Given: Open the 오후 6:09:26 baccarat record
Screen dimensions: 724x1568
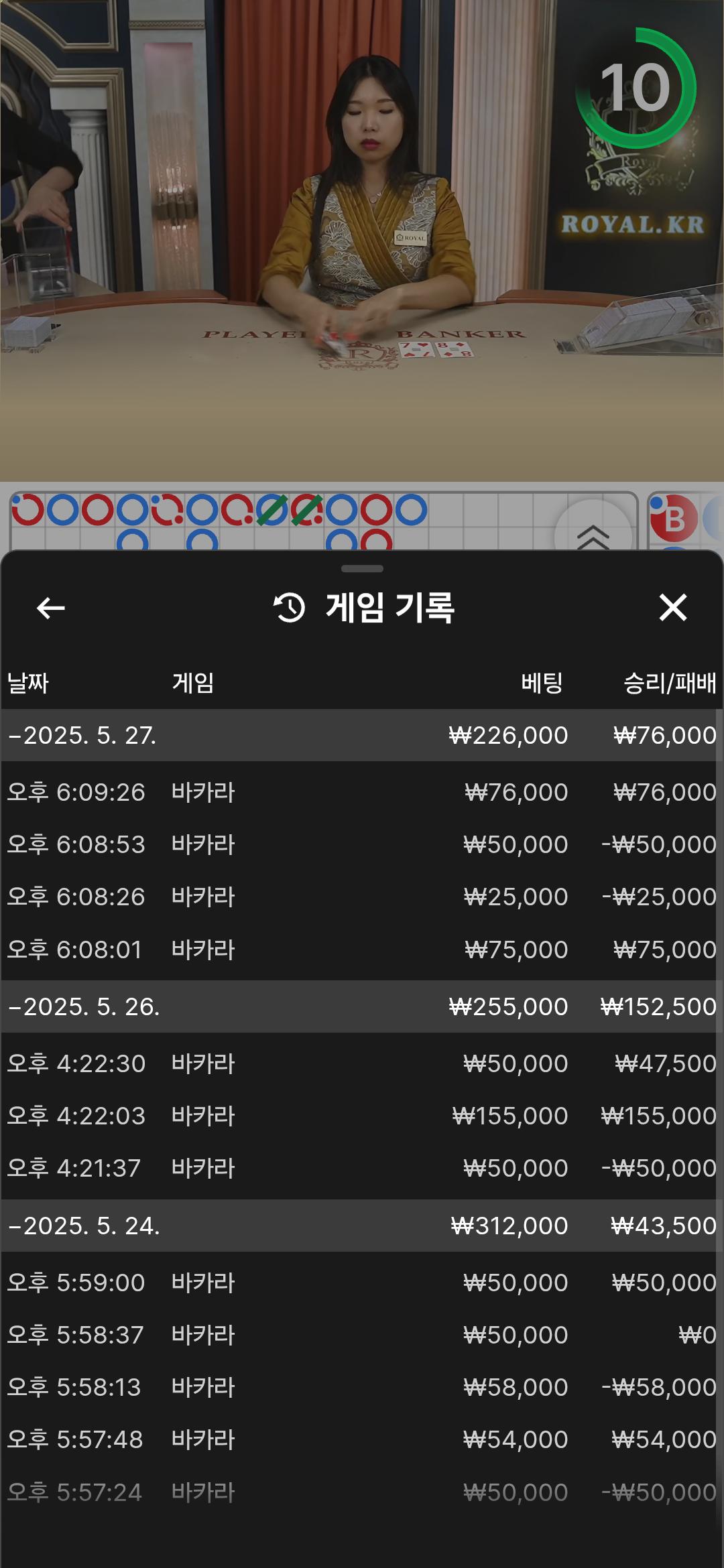Looking at the screenshot, I should point(362,792).
